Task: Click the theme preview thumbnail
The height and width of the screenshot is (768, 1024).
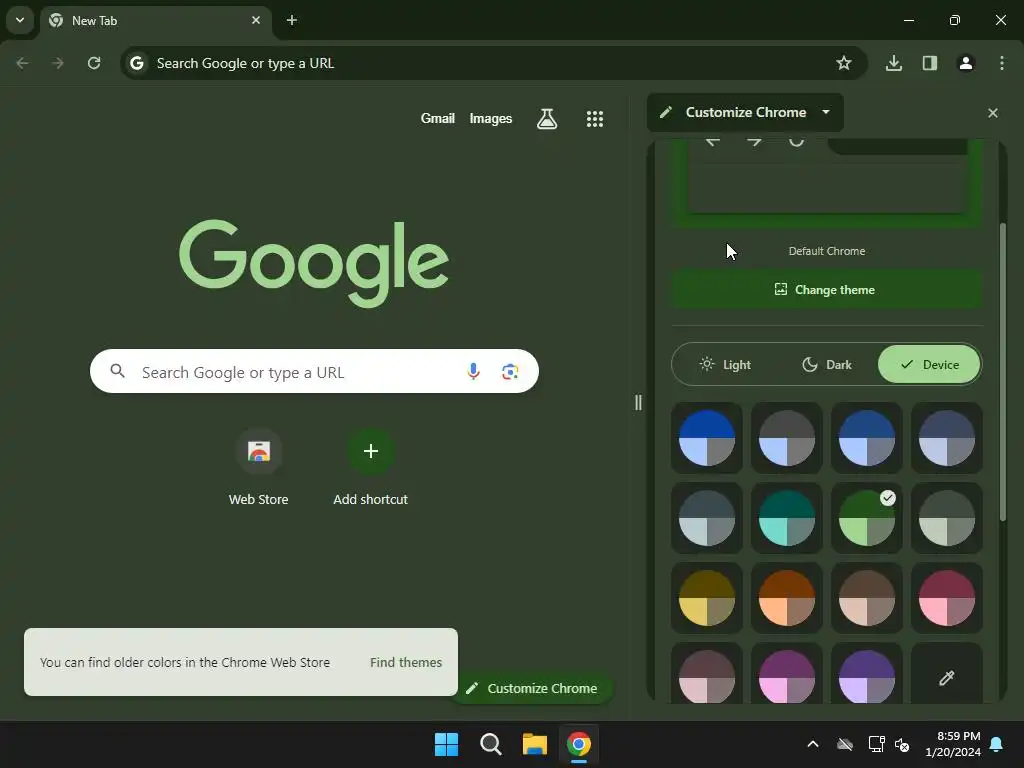Action: click(x=827, y=183)
